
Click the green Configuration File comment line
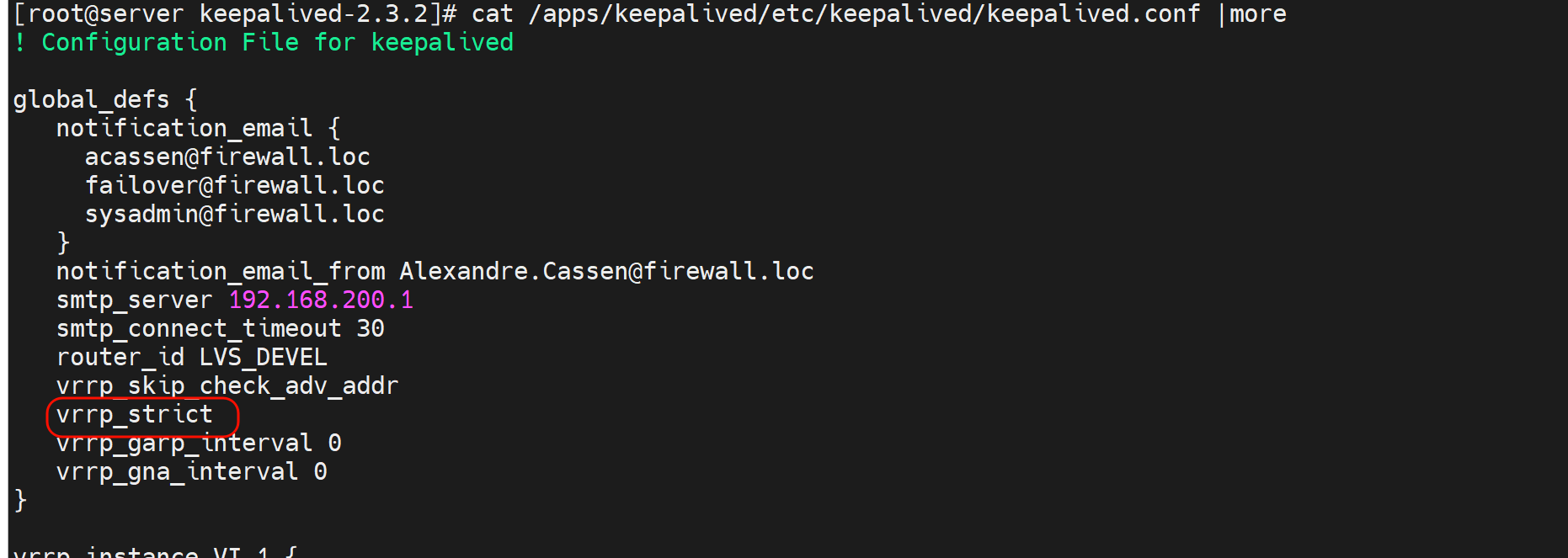pyautogui.click(x=264, y=43)
